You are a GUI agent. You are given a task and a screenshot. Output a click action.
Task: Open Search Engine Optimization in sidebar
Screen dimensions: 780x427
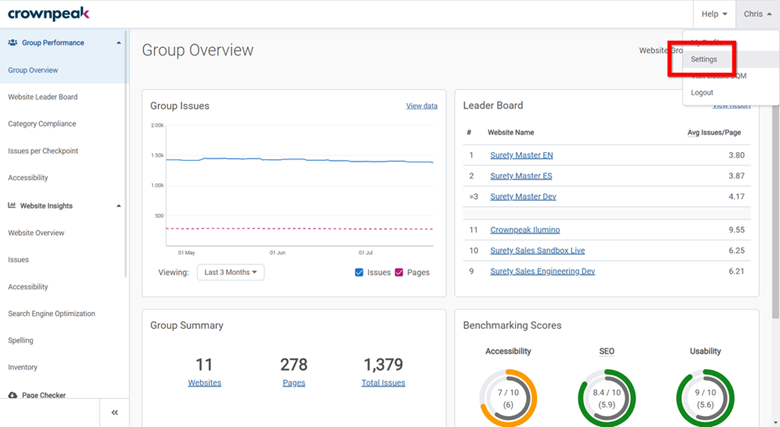click(51, 314)
